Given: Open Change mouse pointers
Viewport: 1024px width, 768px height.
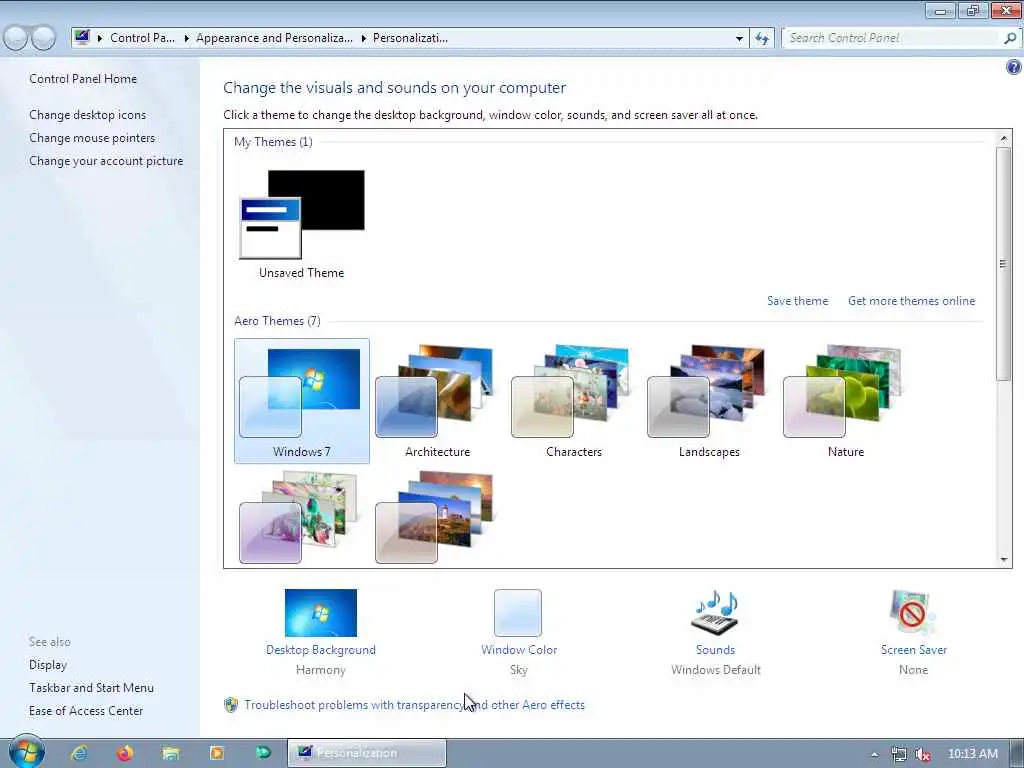Looking at the screenshot, I should tap(92, 138).
